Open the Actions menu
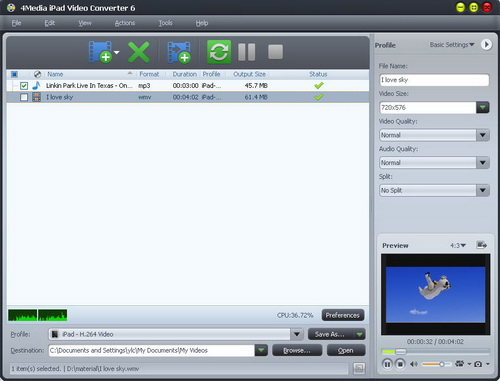Viewport: 500px width, 381px height. click(125, 23)
